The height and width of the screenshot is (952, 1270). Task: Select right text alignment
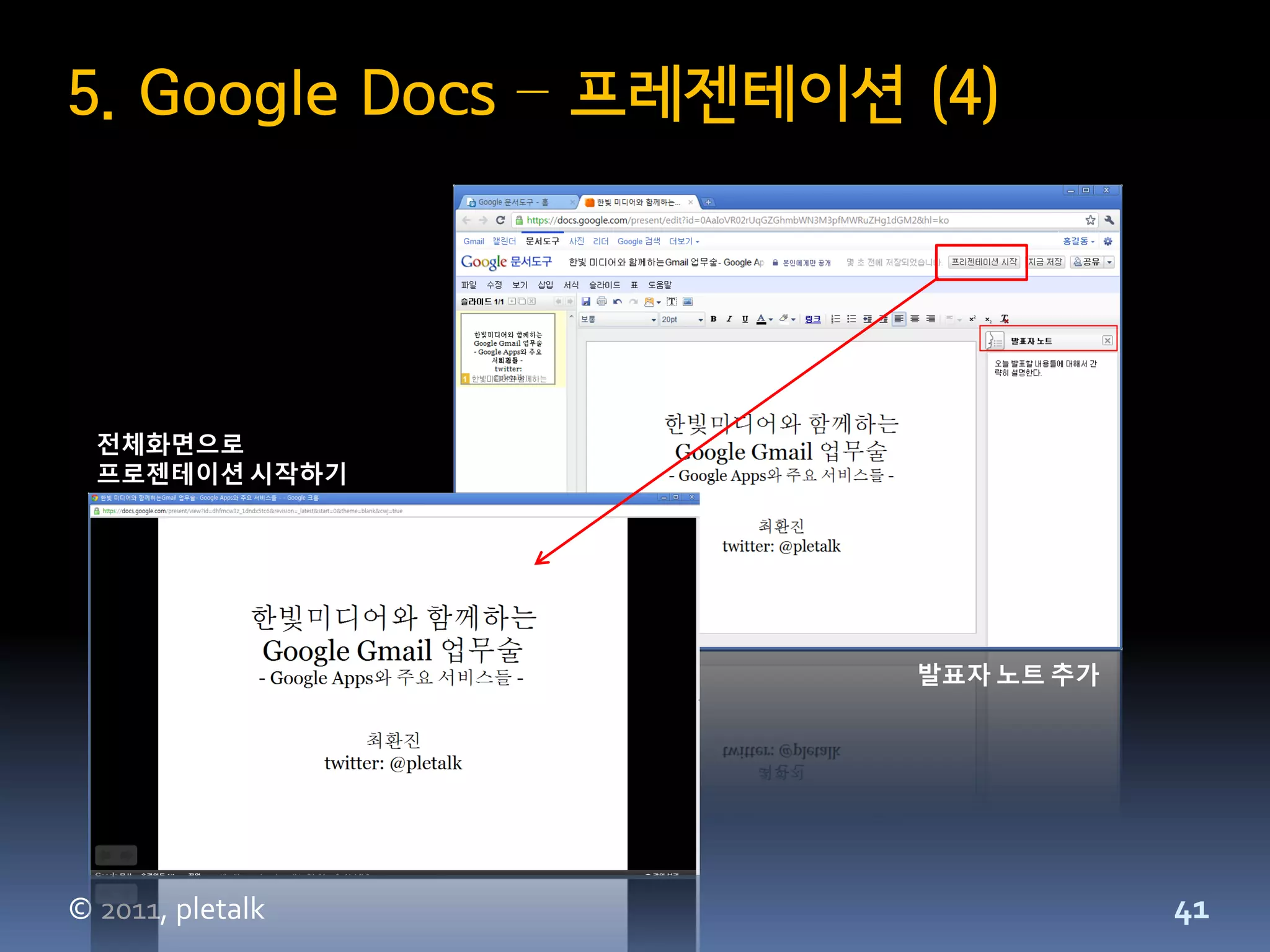(931, 319)
